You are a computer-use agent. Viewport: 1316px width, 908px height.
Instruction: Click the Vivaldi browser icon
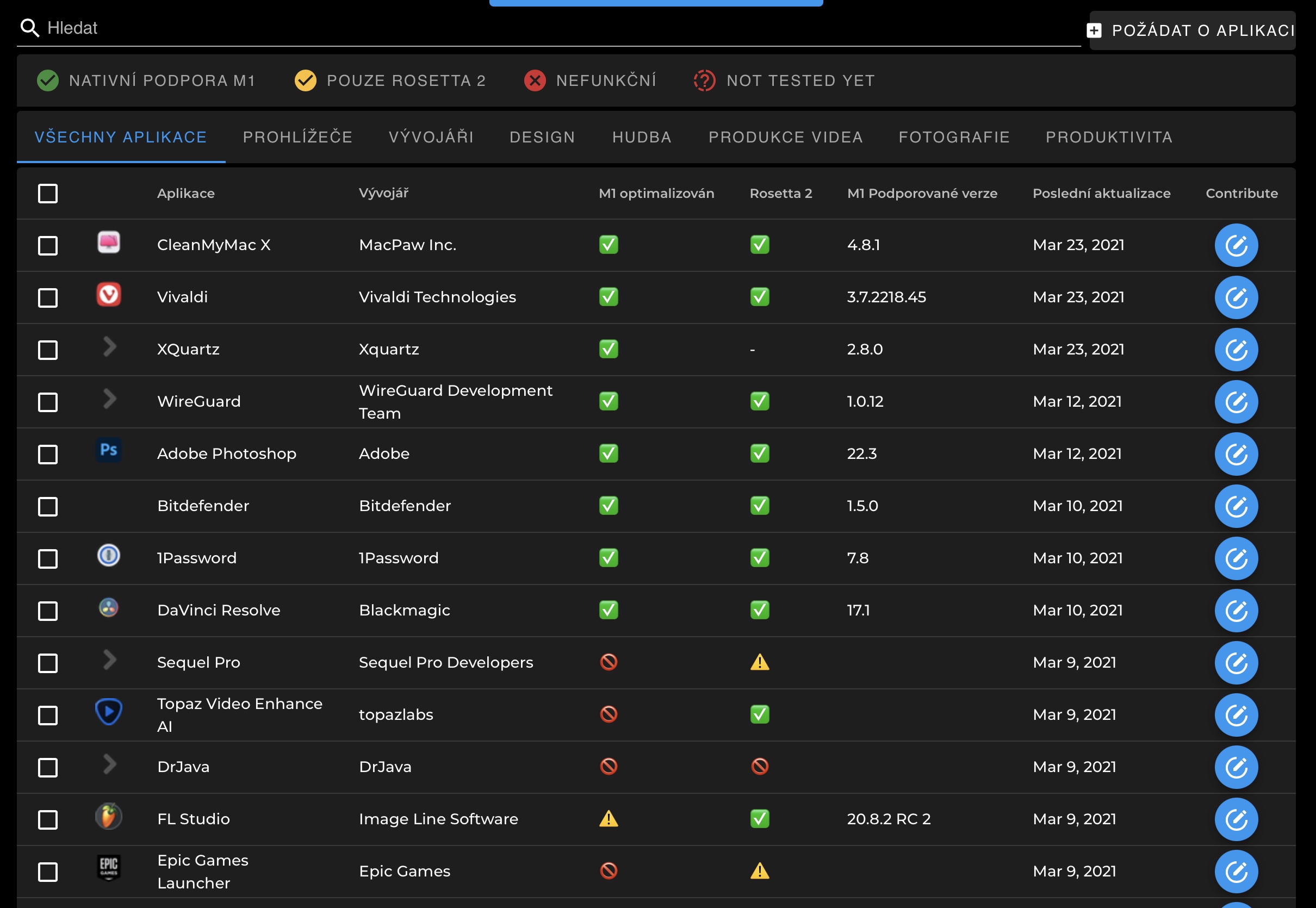point(109,295)
